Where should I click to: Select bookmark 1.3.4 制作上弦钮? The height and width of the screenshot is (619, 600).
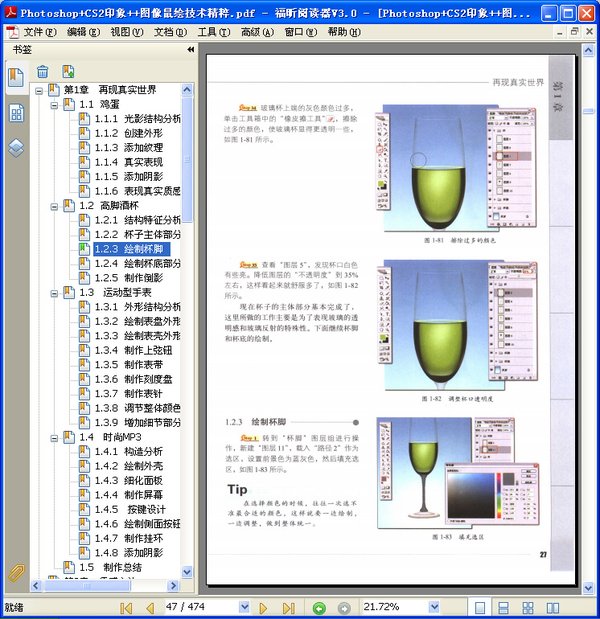133,350
